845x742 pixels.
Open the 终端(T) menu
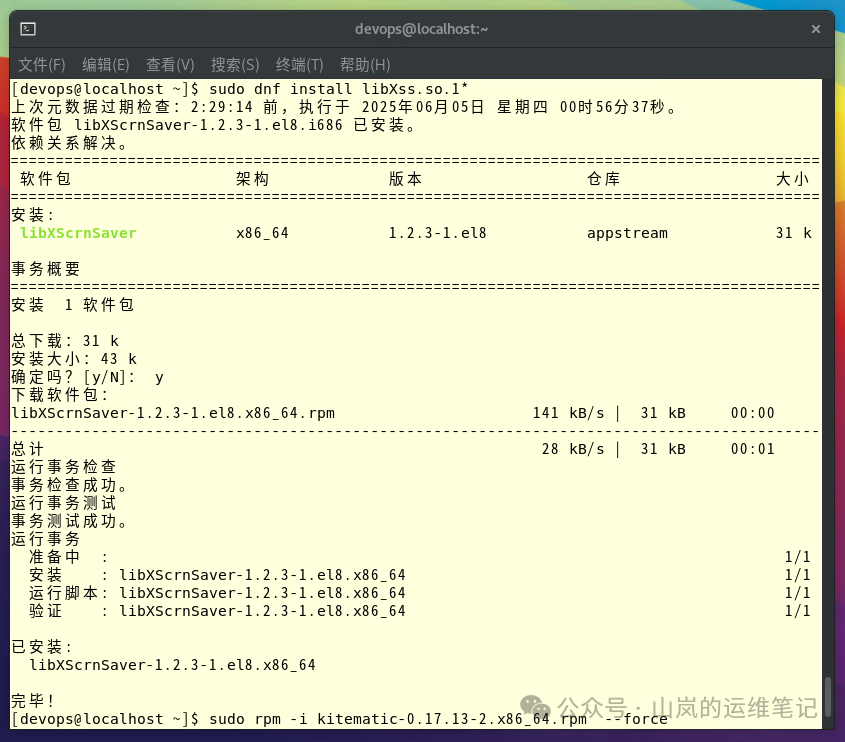(300, 65)
